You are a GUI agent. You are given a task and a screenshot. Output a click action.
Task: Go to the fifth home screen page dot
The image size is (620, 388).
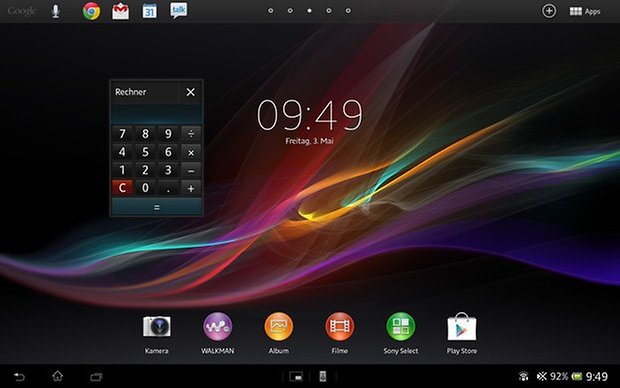click(348, 11)
